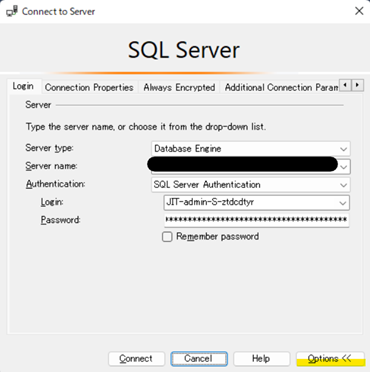Click the Login field label
Image resolution: width=370 pixels, height=372 pixels.
(52, 202)
